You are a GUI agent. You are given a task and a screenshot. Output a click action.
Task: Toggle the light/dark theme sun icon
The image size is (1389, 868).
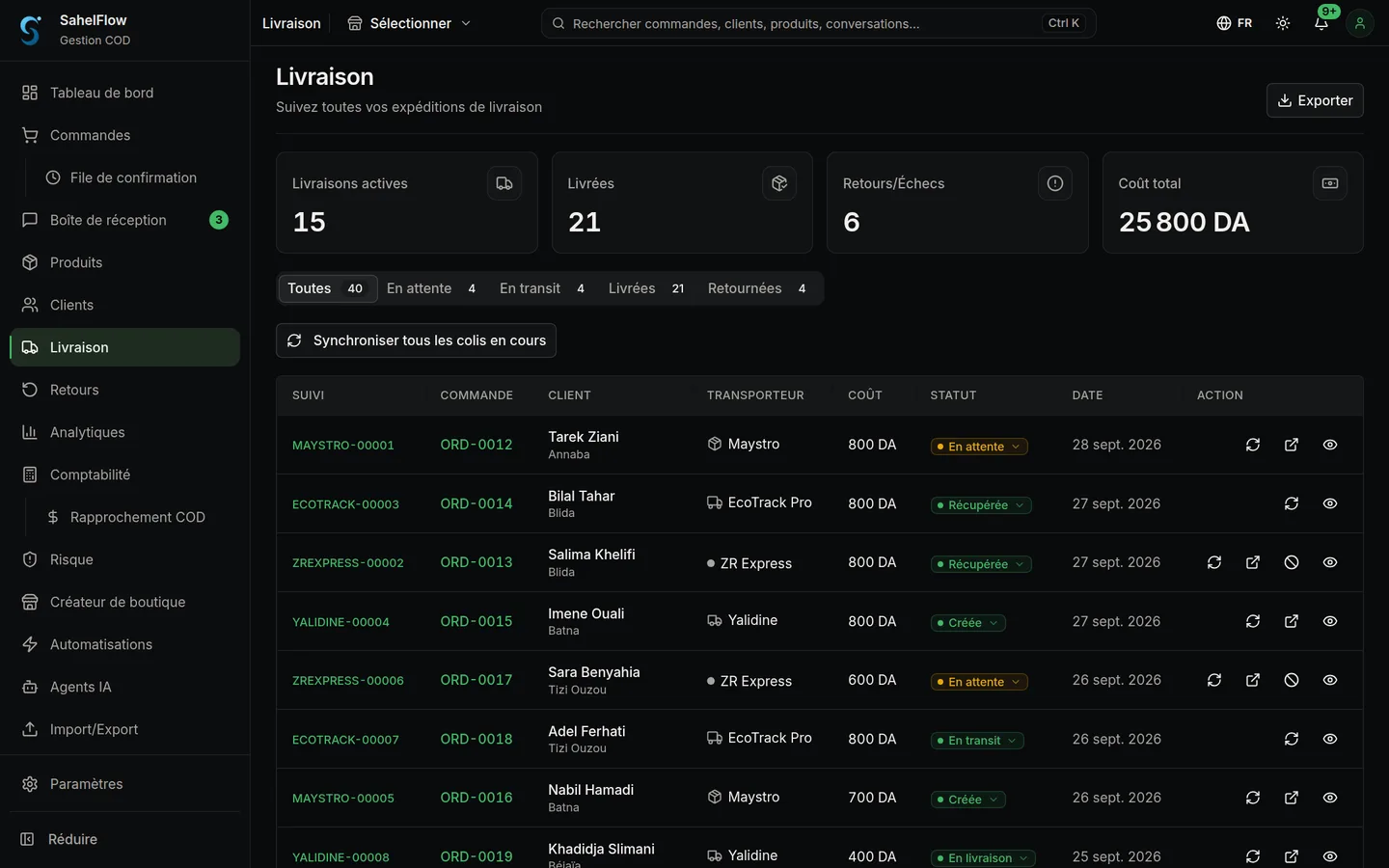[x=1283, y=23]
